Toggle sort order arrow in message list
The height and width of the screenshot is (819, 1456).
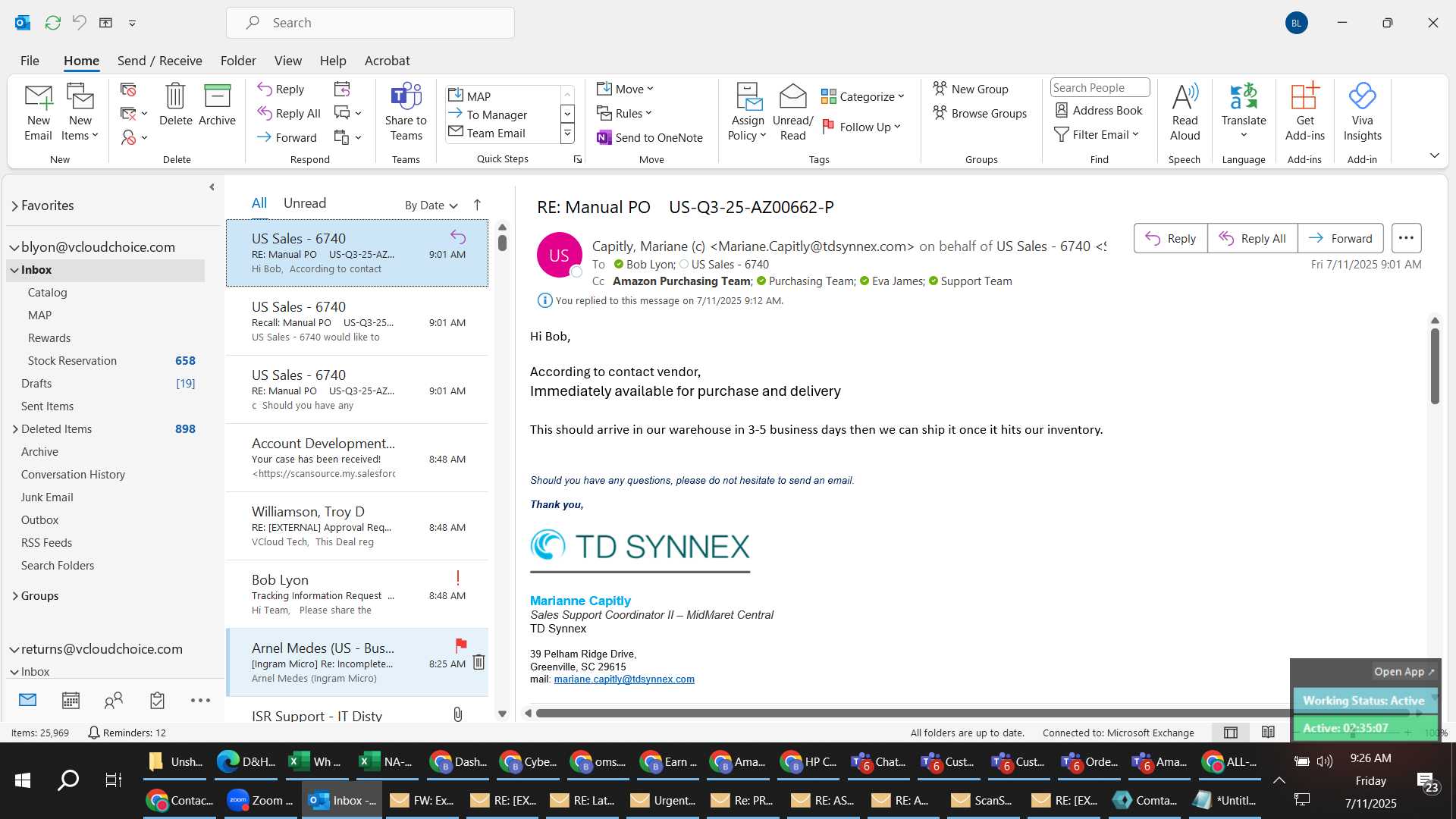tap(477, 205)
